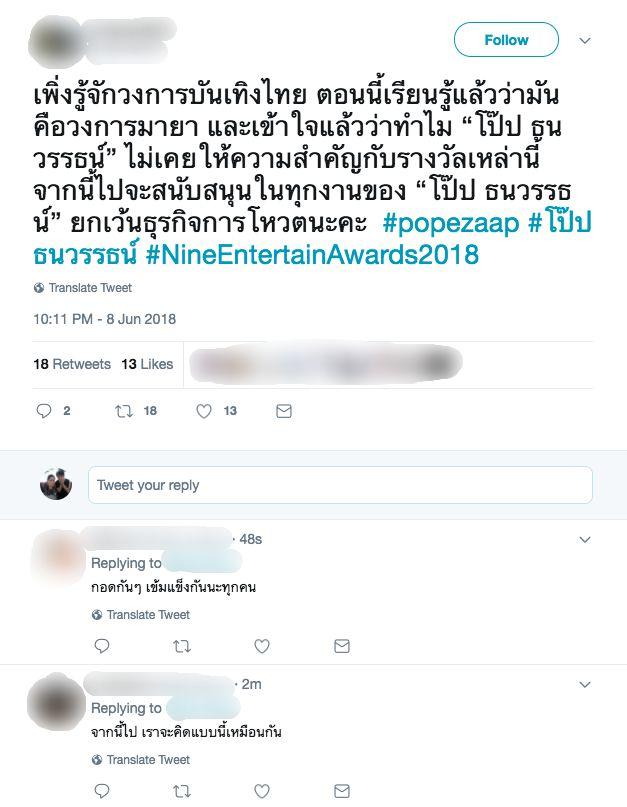
Task: Translate the main tweet
Action: pyautogui.click(x=90, y=288)
